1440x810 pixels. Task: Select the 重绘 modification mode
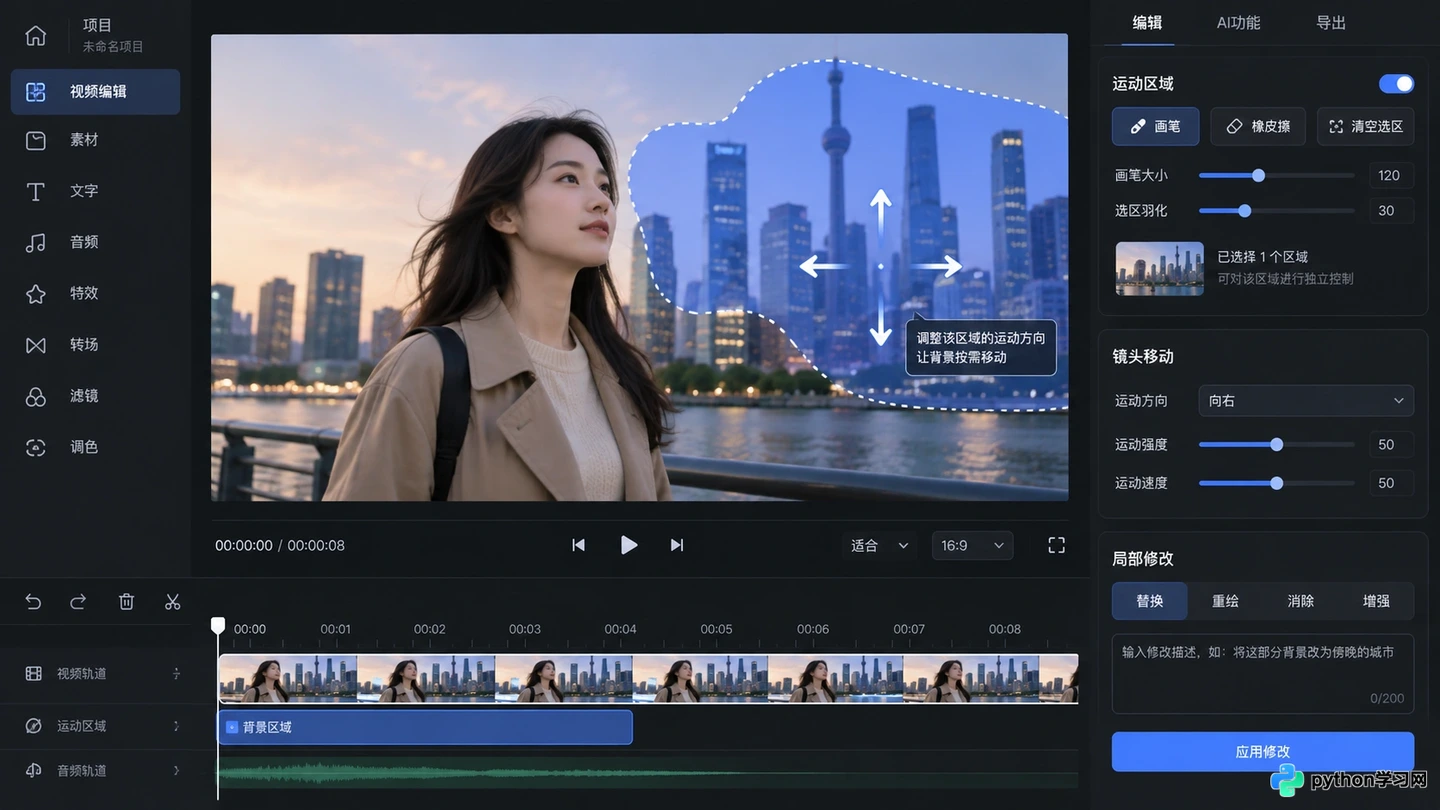pos(1225,601)
